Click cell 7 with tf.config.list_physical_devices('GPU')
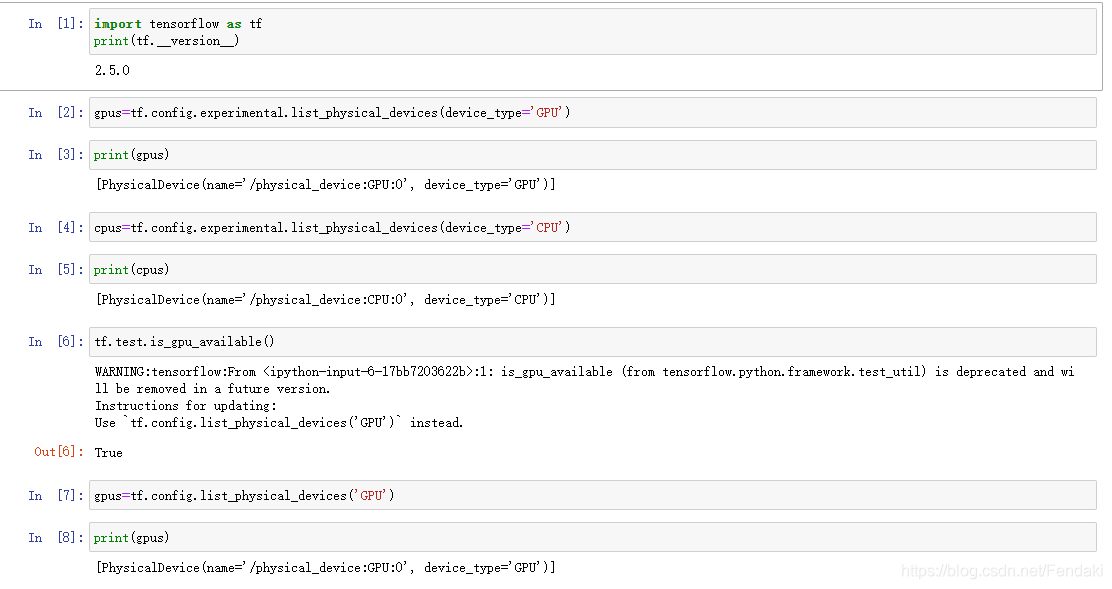This screenshot has width=1112, height=589. (x=593, y=495)
